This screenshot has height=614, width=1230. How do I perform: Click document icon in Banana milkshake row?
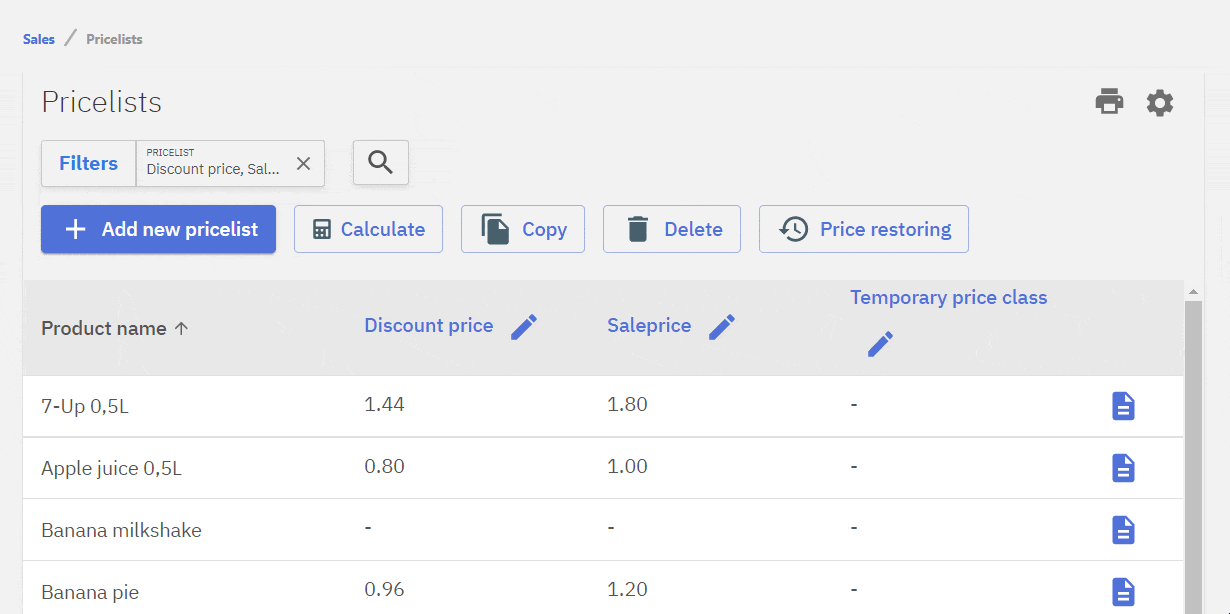click(1123, 530)
